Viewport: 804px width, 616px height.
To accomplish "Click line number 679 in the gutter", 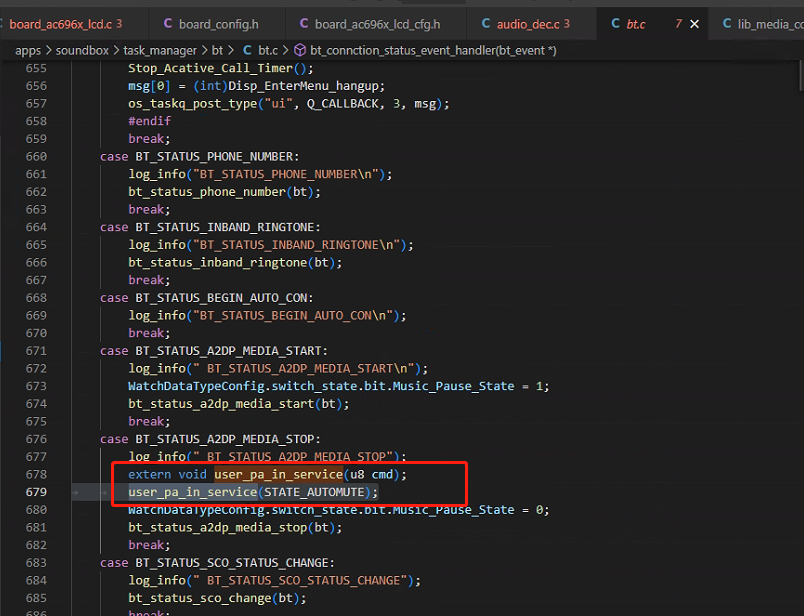I will pos(36,492).
